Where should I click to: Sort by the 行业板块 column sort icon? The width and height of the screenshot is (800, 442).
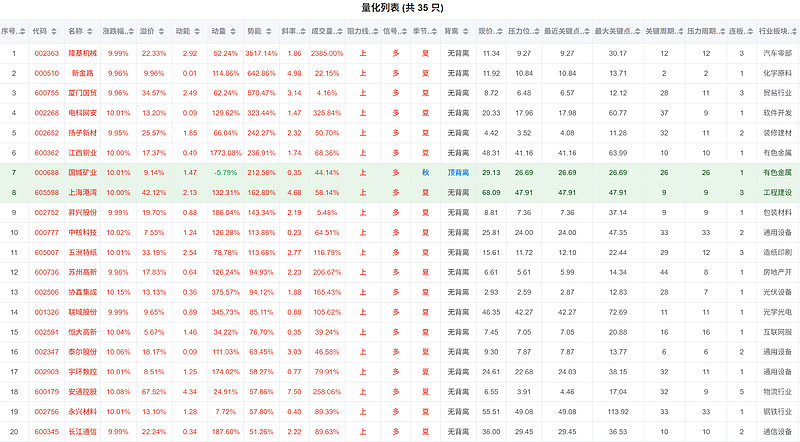792,32
